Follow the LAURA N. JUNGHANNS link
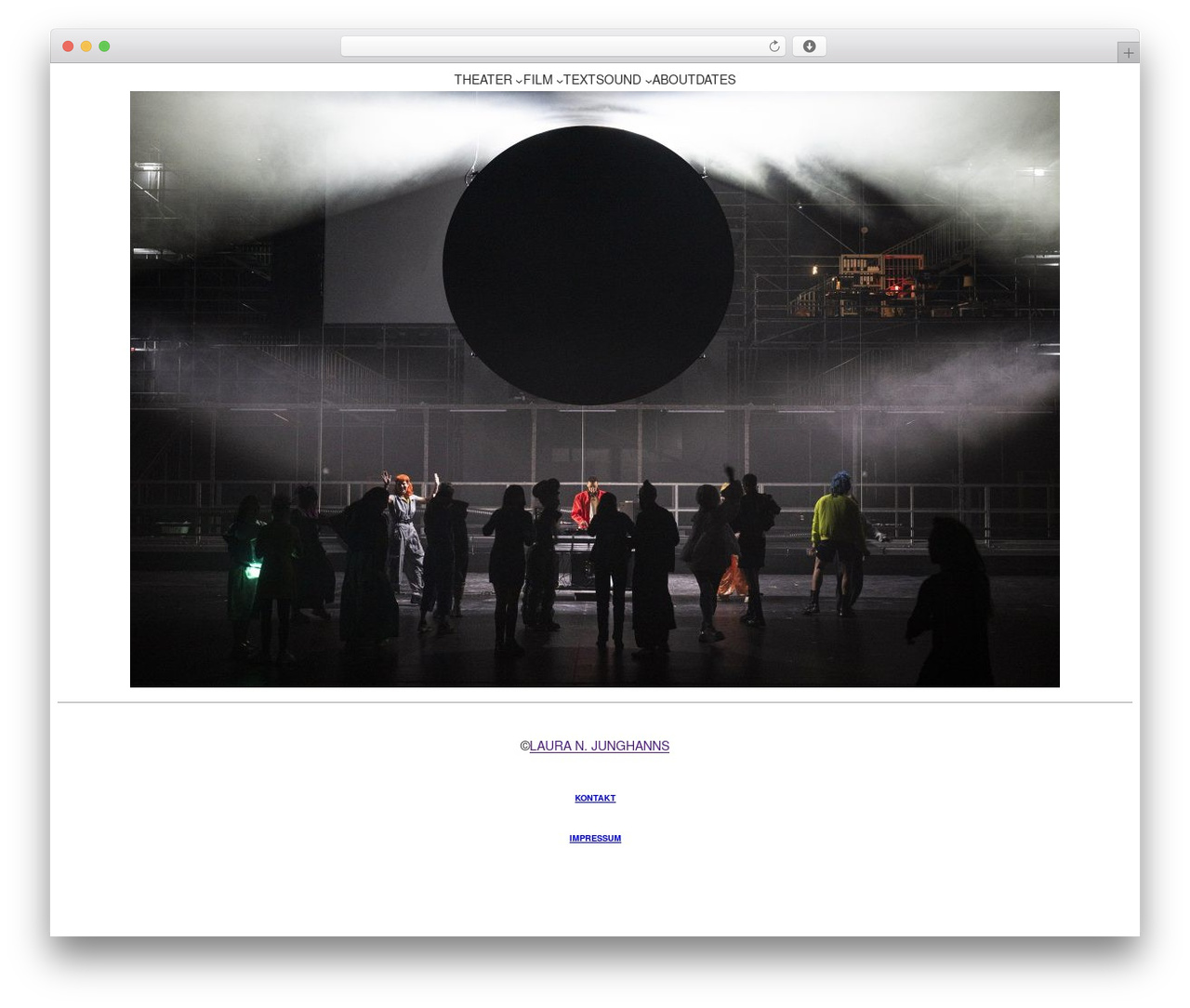Image resolution: width=1190 pixels, height=1008 pixels. [599, 746]
